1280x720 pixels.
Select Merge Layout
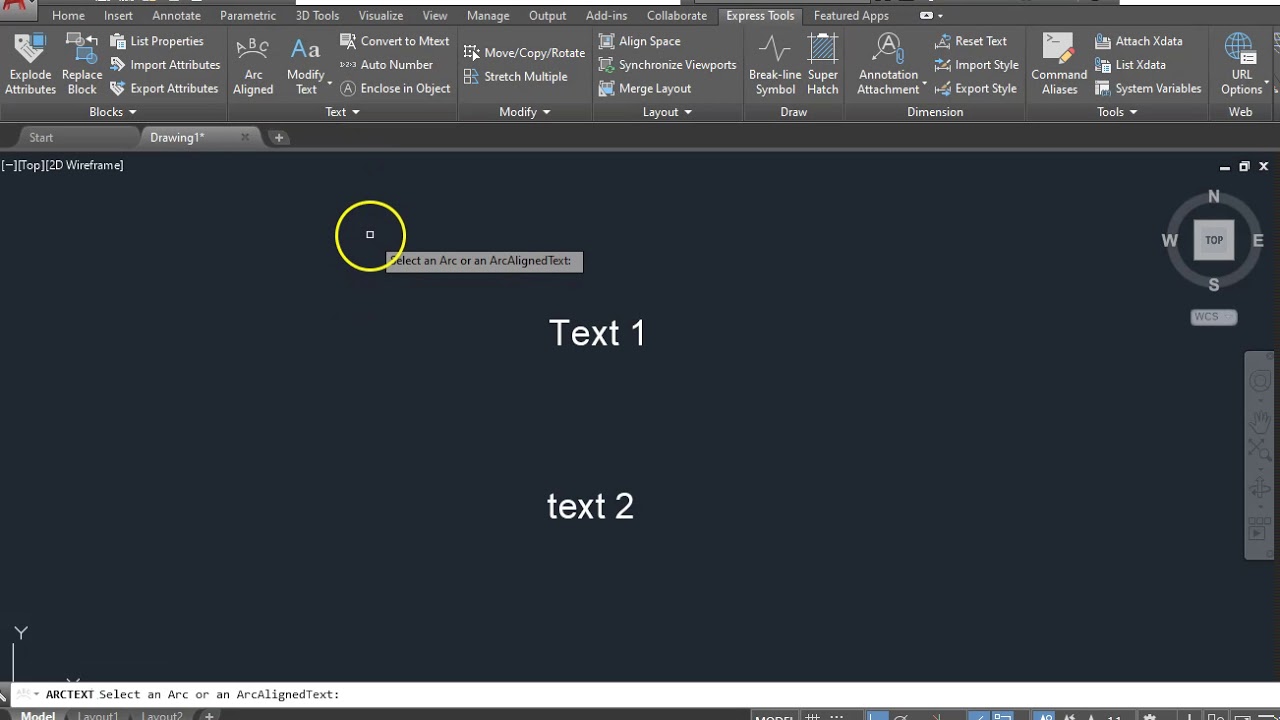(645, 88)
